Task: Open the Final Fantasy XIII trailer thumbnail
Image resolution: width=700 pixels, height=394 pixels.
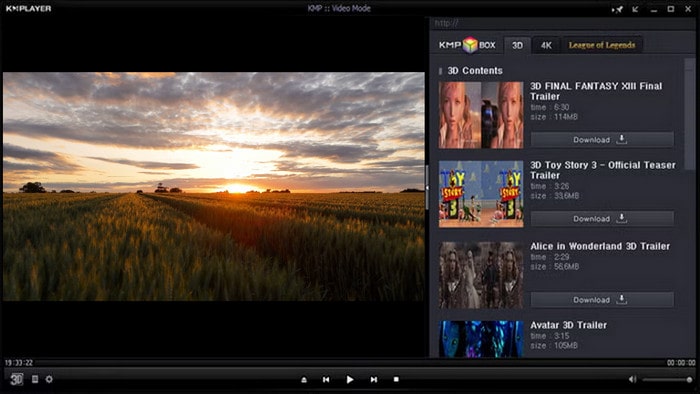Action: [481, 115]
